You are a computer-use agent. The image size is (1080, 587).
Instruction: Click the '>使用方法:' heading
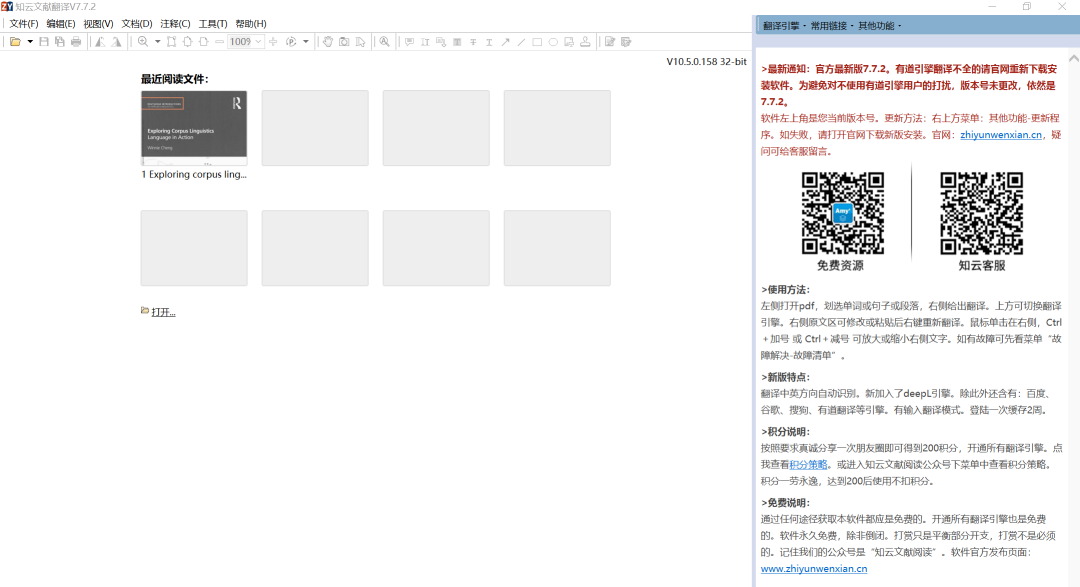coord(785,289)
